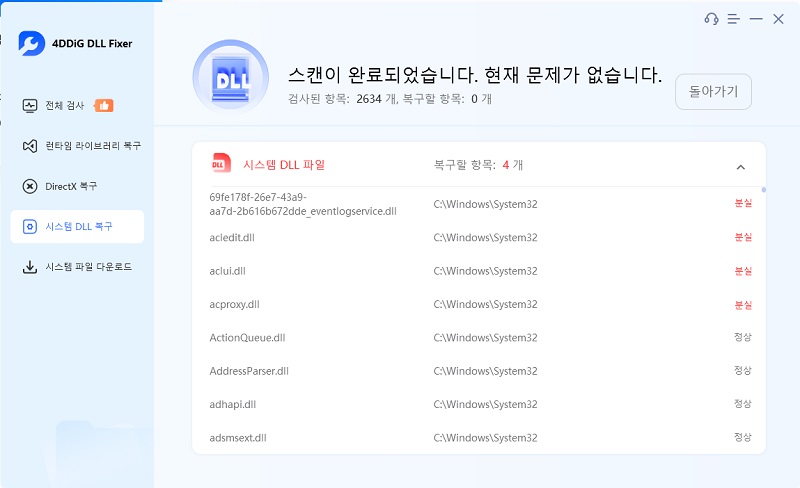800x488 pixels.
Task: Click the DirectX 복구 icon
Action: [x=29, y=186]
